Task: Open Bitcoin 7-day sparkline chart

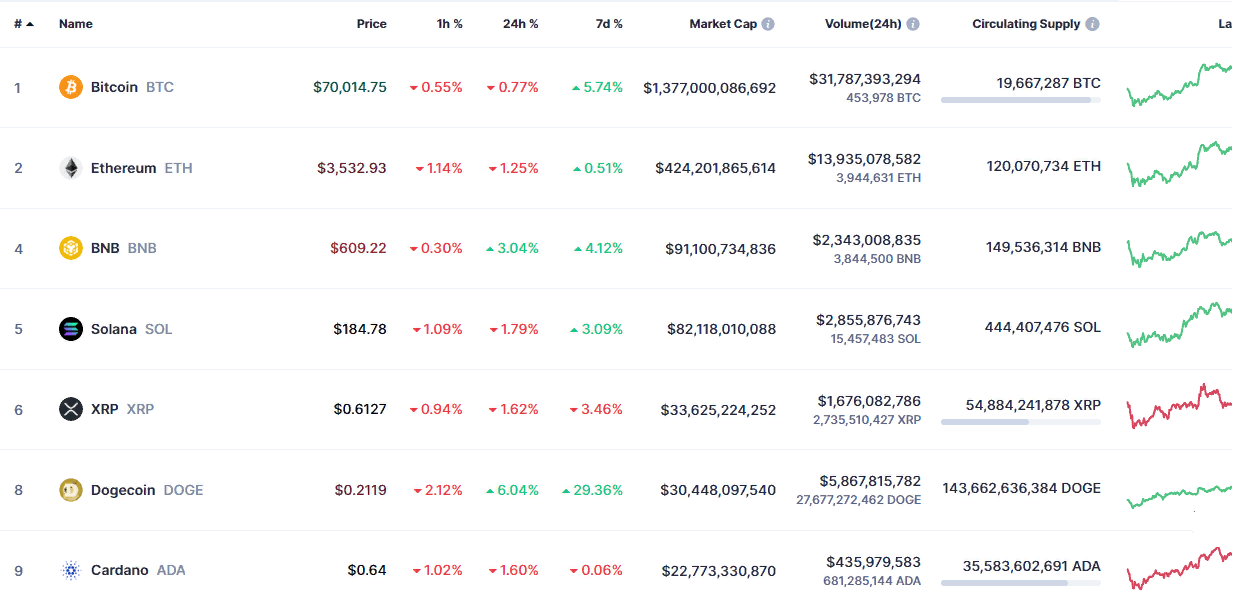Action: tap(1179, 84)
